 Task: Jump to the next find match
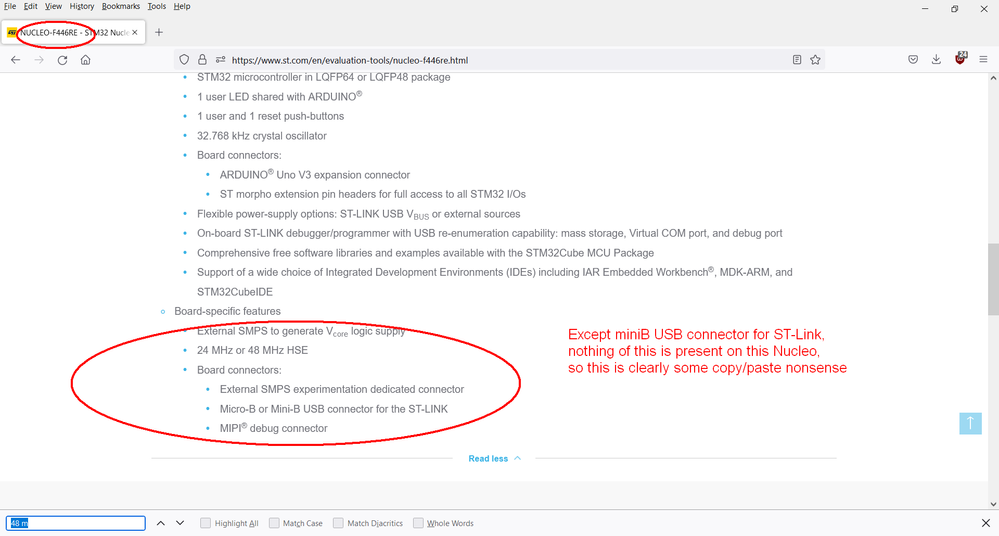tap(180, 523)
